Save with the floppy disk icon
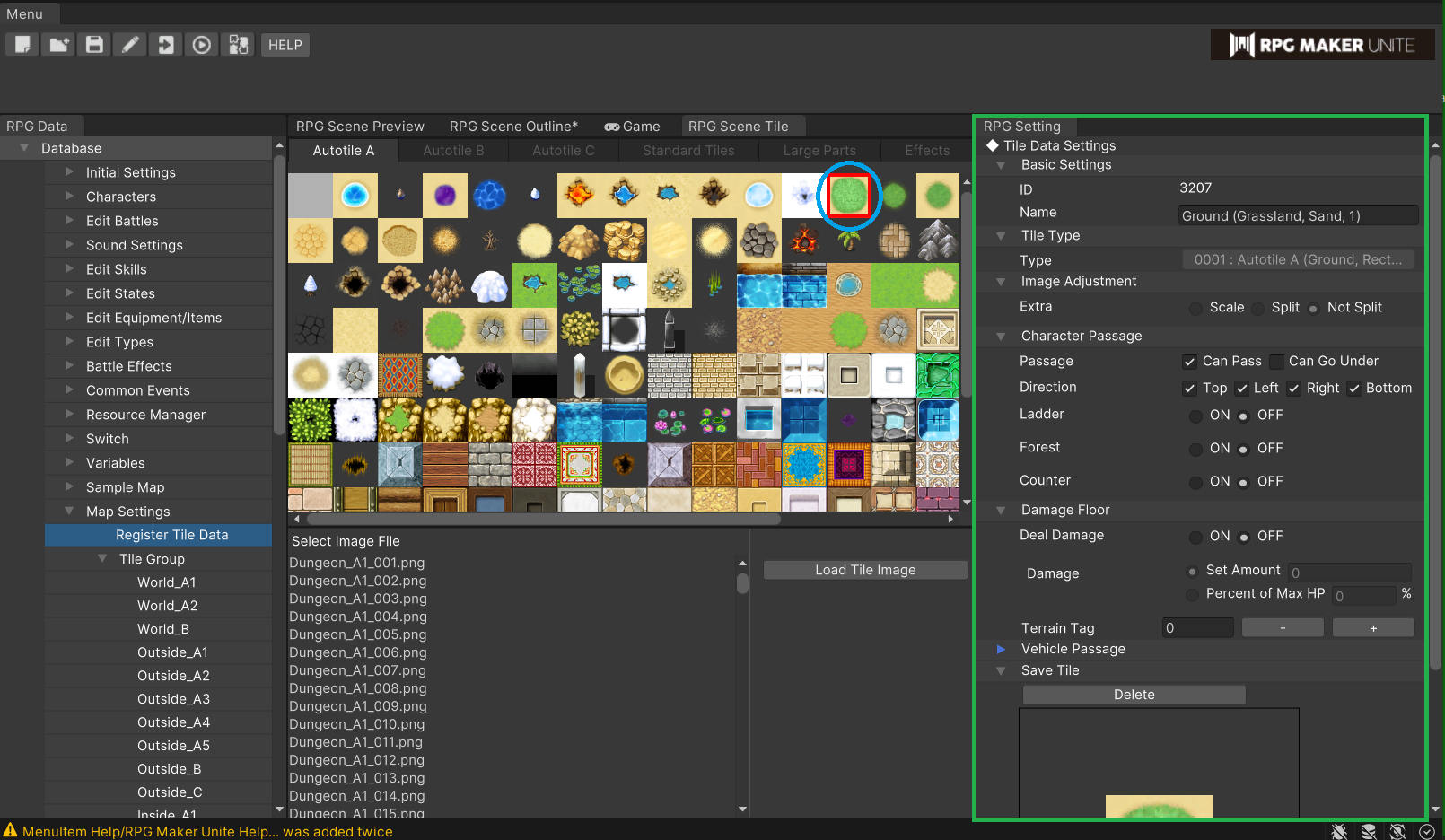The height and width of the screenshot is (840, 1445). coord(94,45)
